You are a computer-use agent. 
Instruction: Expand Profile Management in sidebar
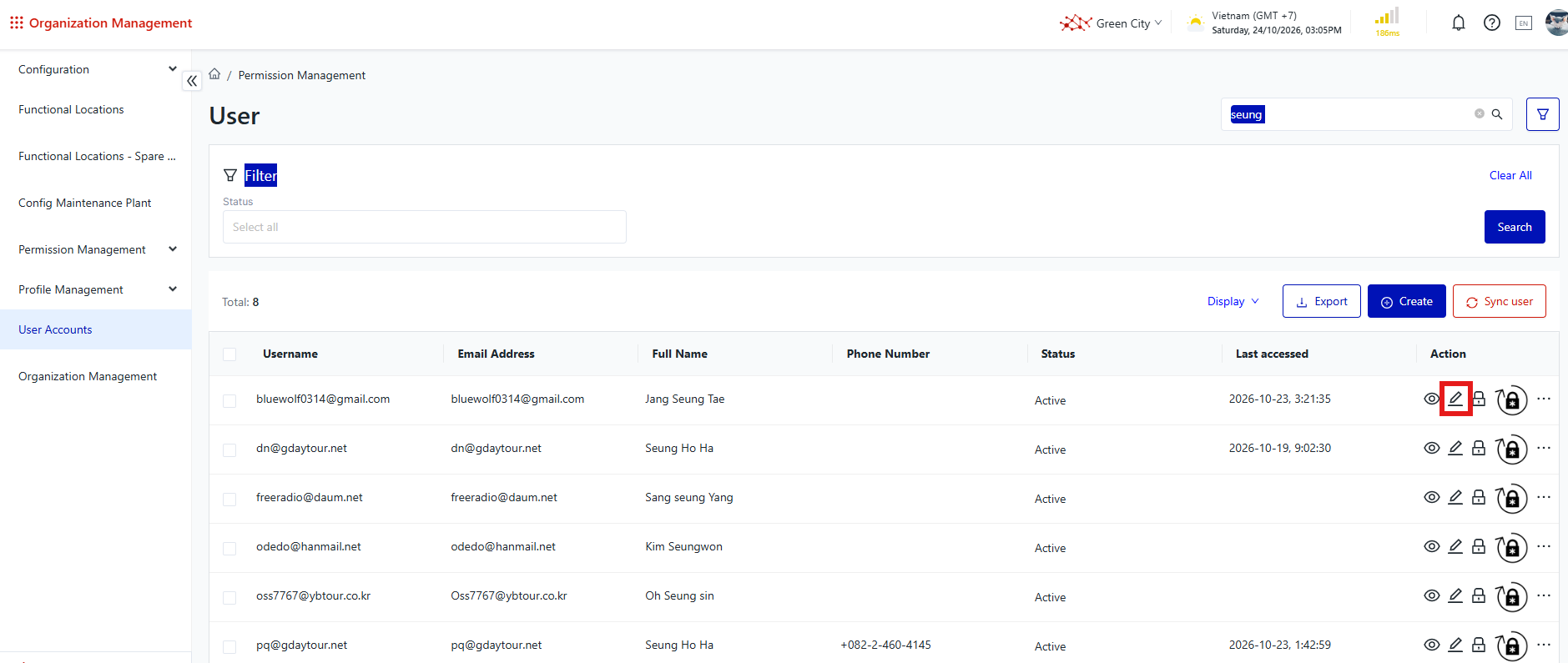(x=96, y=289)
